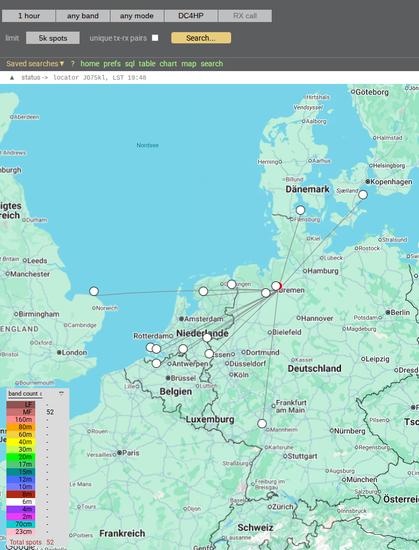
Task: Click the MF count value 52
Action: click(50, 412)
